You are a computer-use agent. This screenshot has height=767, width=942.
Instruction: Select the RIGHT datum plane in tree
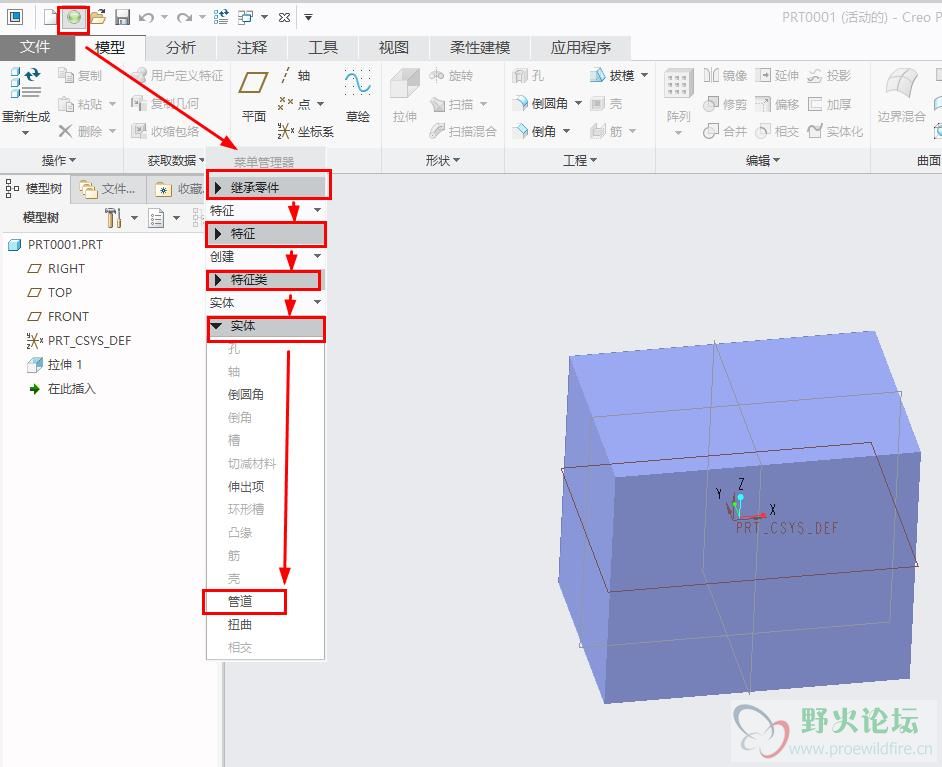(x=56, y=268)
